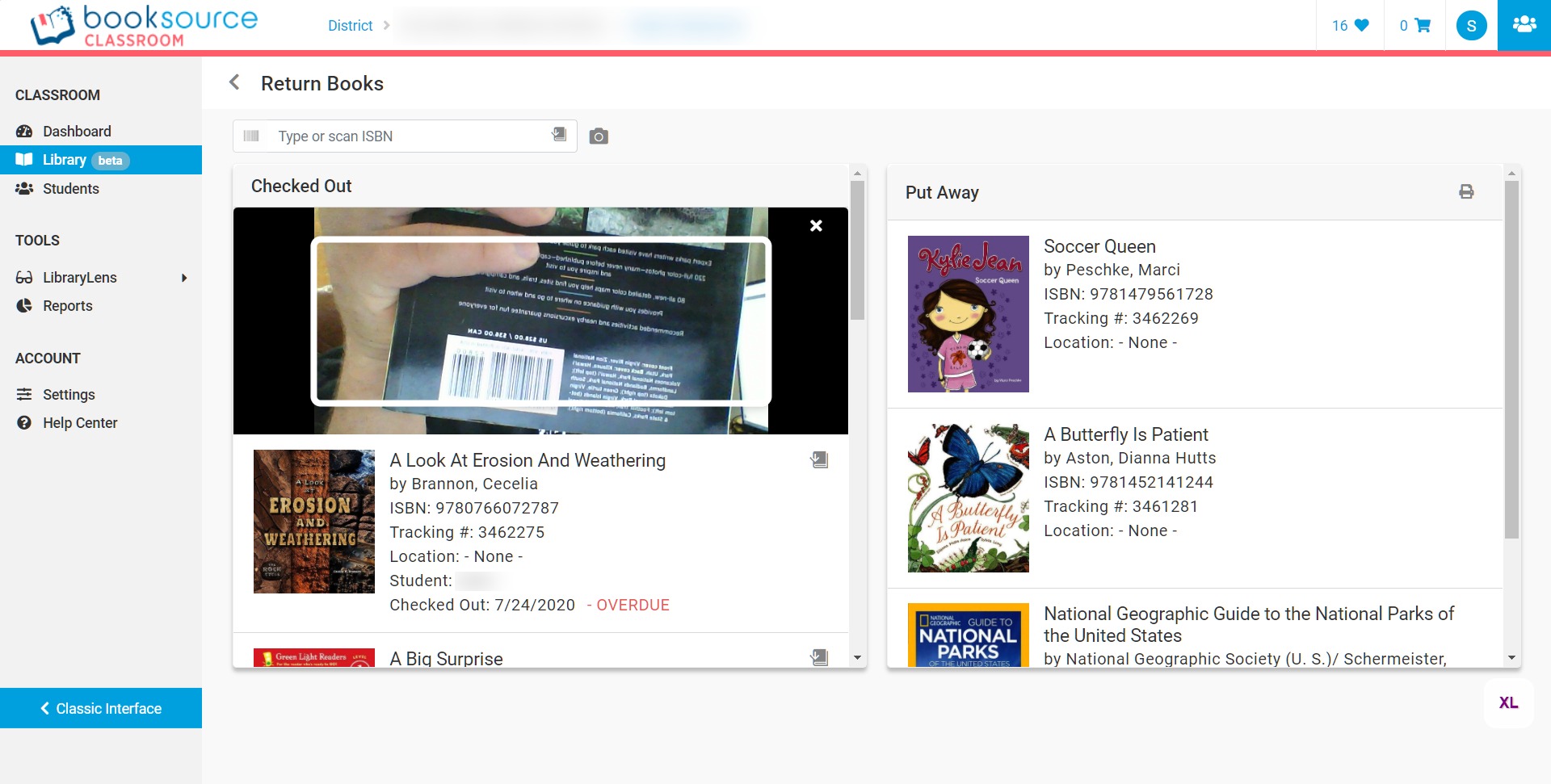
Task: Click the camera barcode scan frame
Action: (x=541, y=321)
